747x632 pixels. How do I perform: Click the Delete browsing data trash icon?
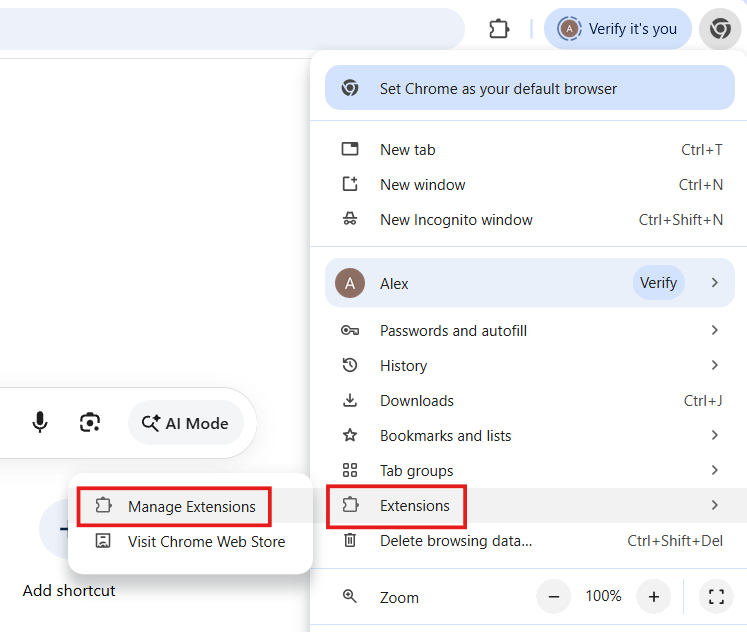pyautogui.click(x=350, y=540)
